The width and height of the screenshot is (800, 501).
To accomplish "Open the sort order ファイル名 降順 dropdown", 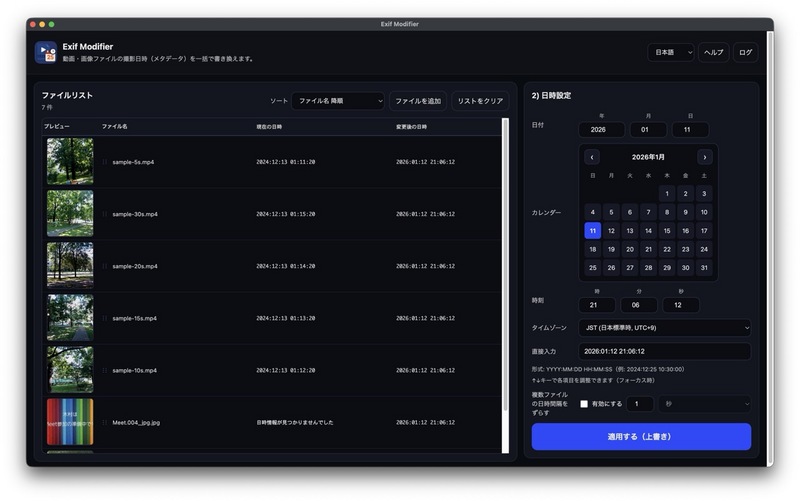I will pyautogui.click(x=338, y=101).
